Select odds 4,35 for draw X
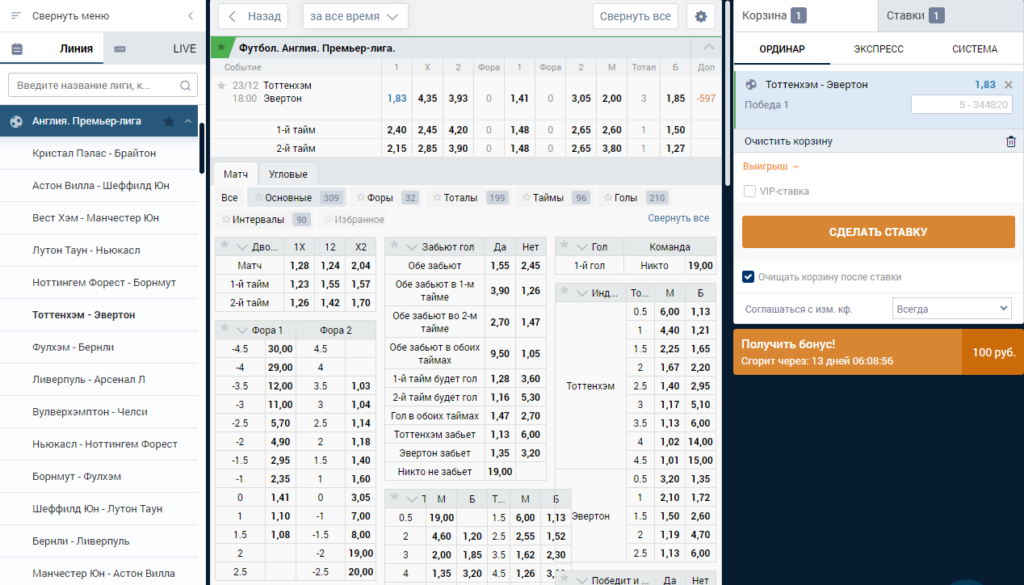This screenshot has height=585, width=1024. click(x=427, y=99)
